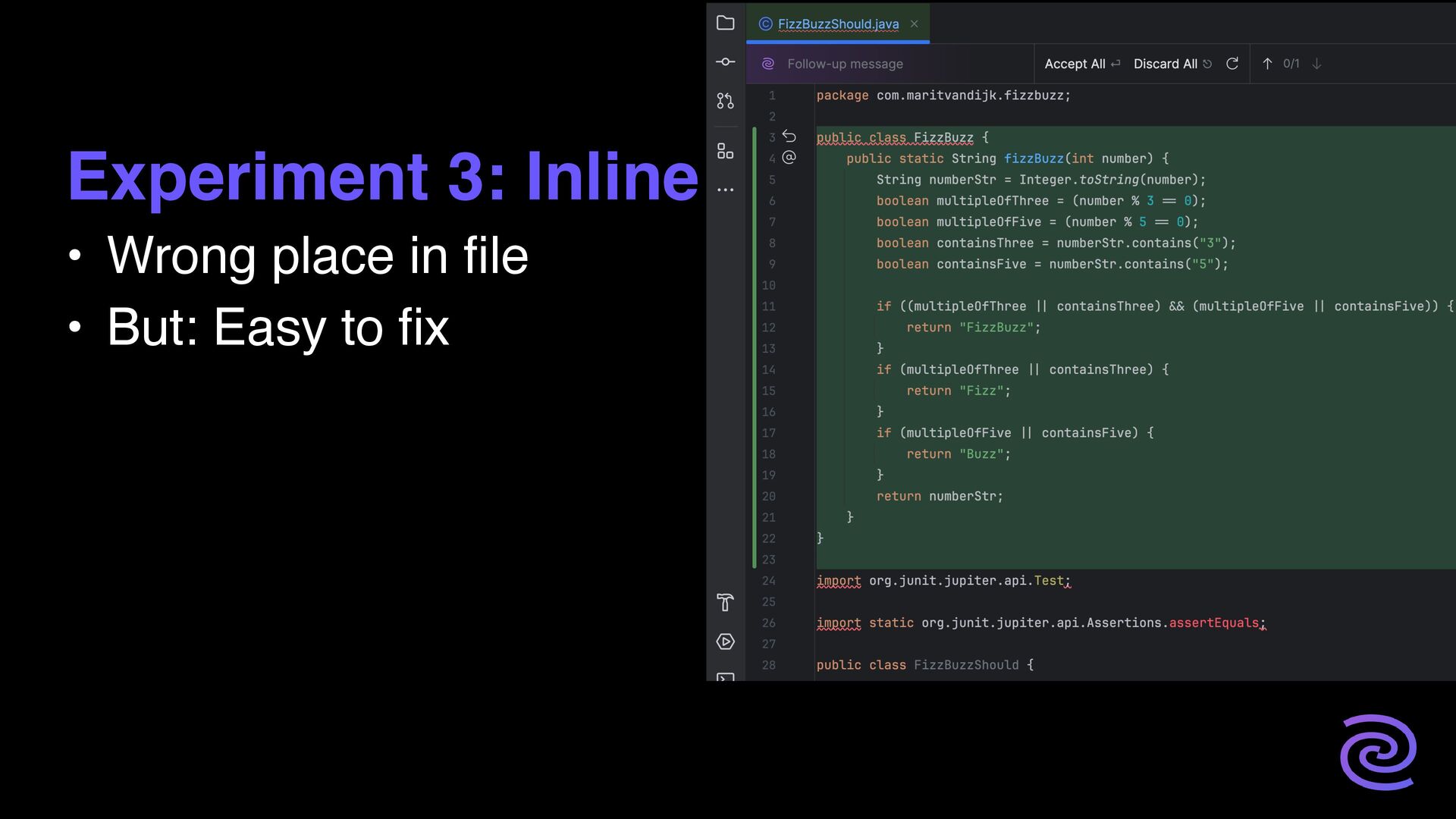The height and width of the screenshot is (819, 1456).
Task: Open the Build hammer tool window
Action: point(725,602)
